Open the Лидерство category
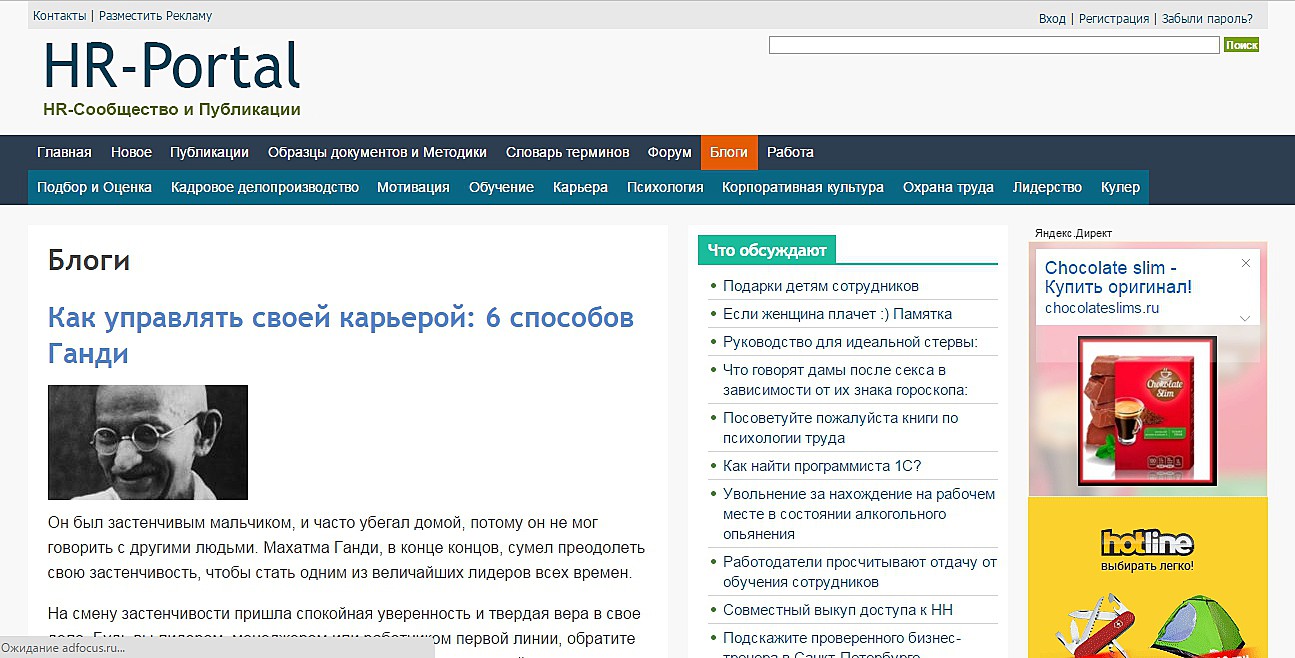Viewport: 1295px width, 658px height. tap(1047, 187)
